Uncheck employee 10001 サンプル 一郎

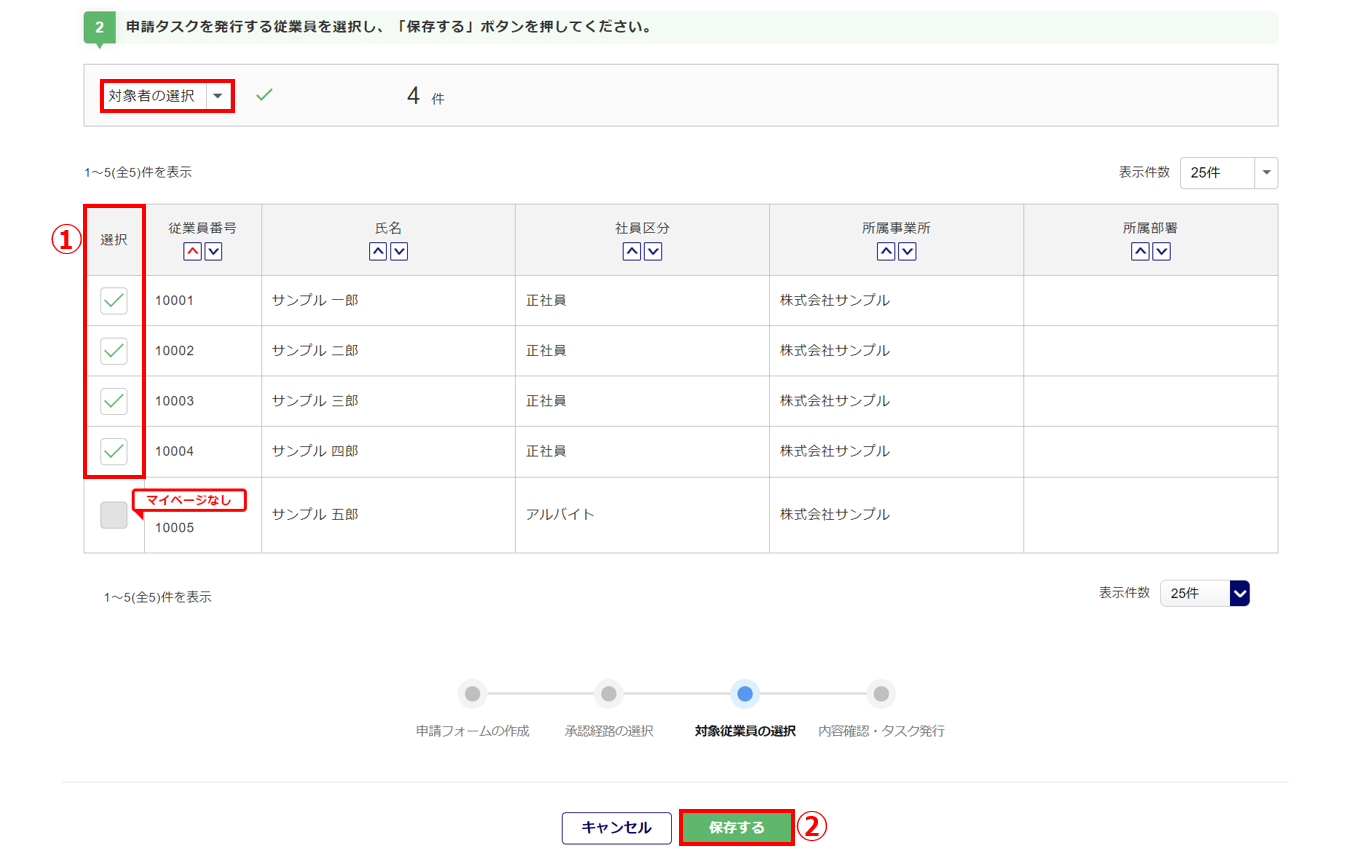pyautogui.click(x=114, y=300)
